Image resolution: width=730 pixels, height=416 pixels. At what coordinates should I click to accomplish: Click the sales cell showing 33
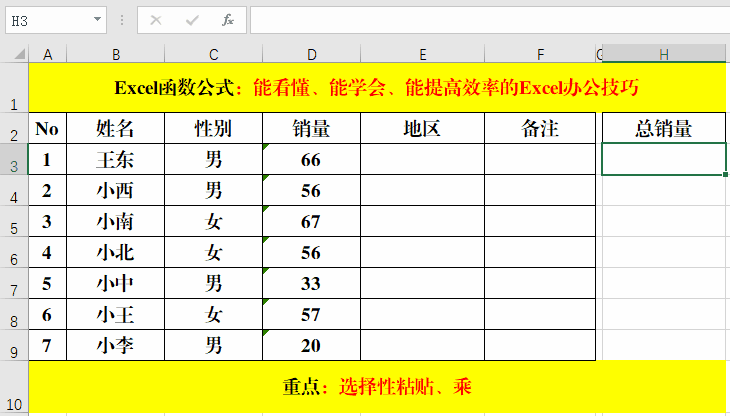pos(311,283)
